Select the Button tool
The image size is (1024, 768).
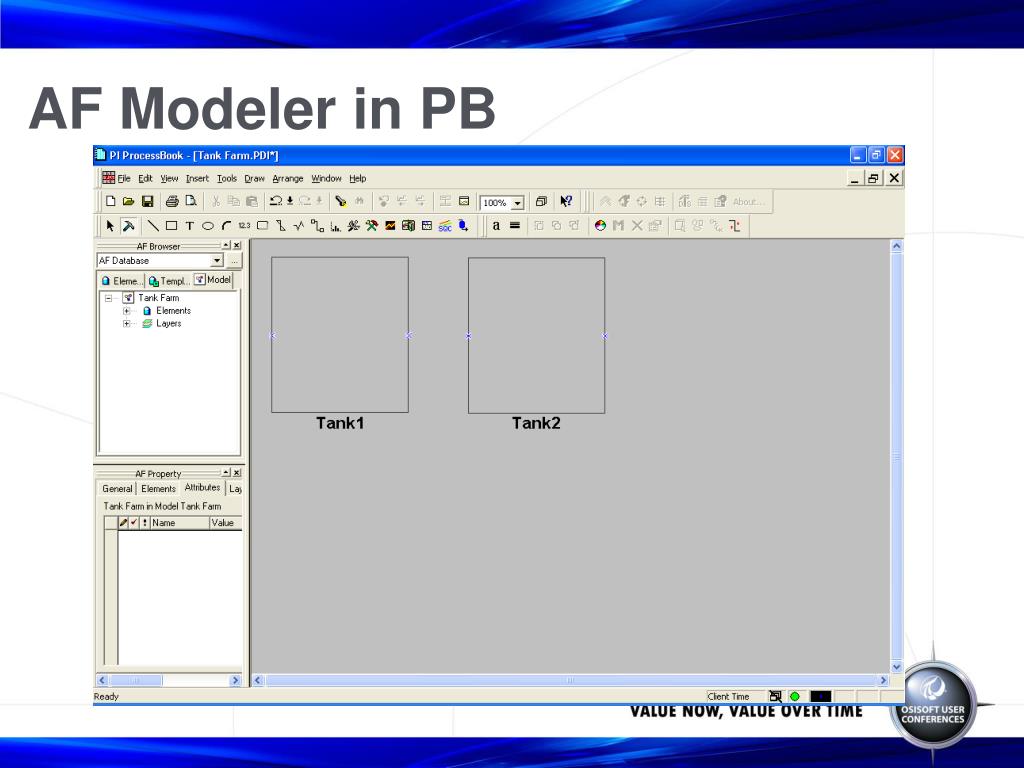point(263,225)
